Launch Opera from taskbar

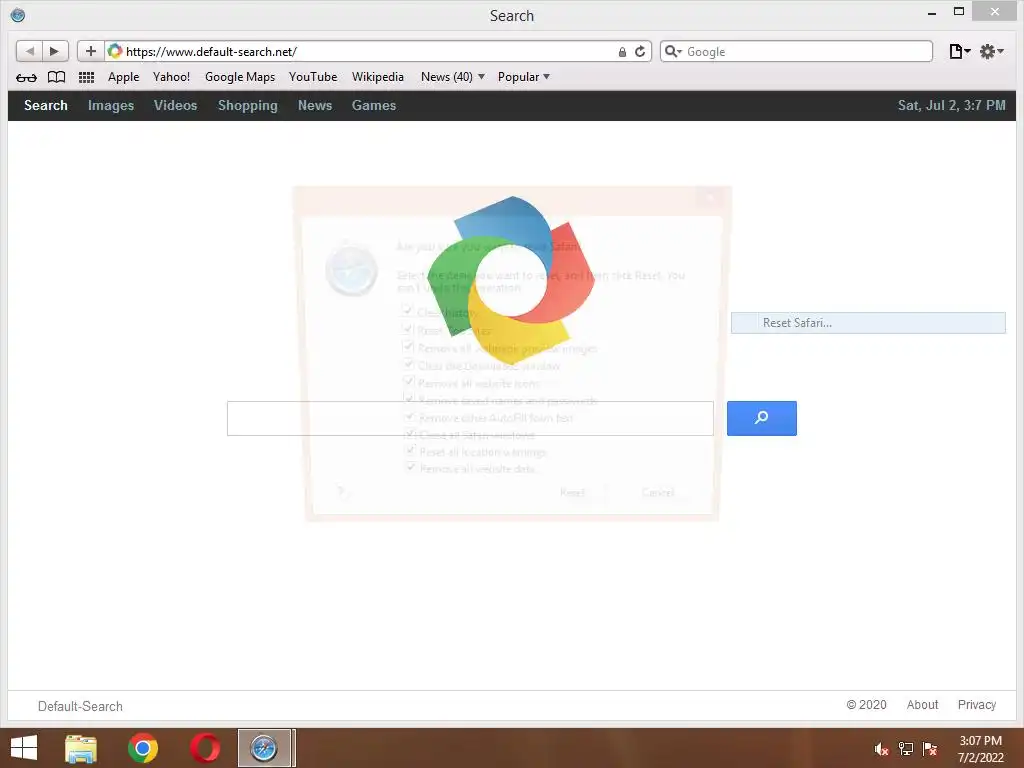pyautogui.click(x=205, y=748)
